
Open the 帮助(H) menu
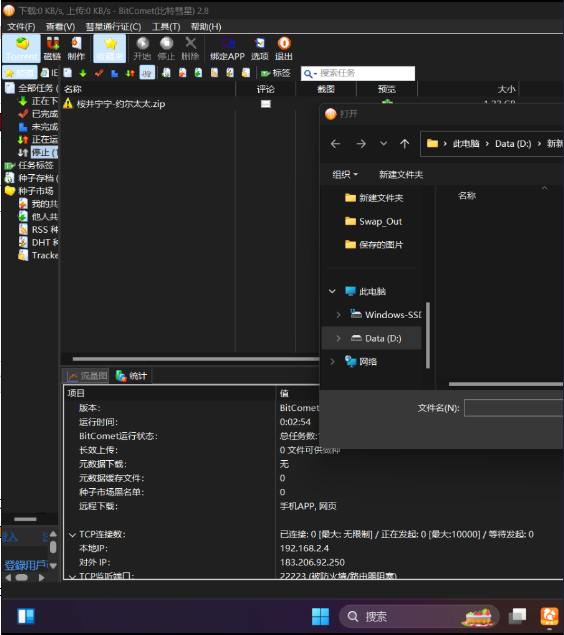(x=206, y=27)
